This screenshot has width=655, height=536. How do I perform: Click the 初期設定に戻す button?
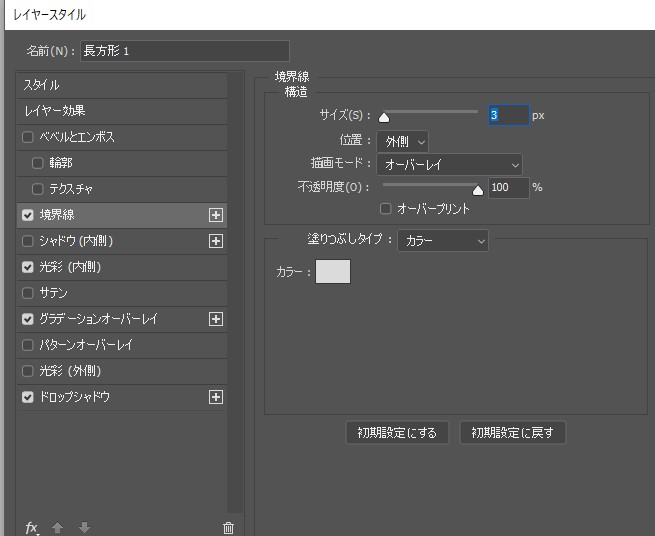(x=512, y=433)
